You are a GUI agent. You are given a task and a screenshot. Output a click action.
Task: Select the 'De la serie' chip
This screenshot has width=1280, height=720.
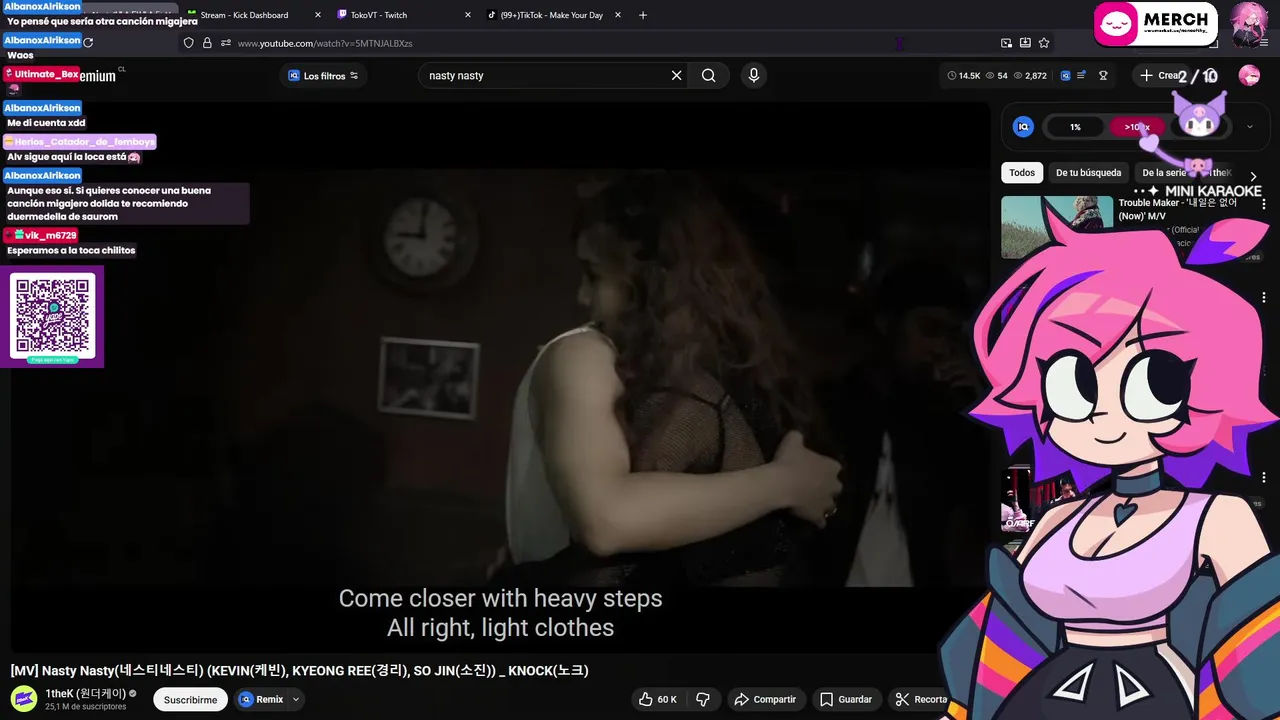click(x=1164, y=173)
